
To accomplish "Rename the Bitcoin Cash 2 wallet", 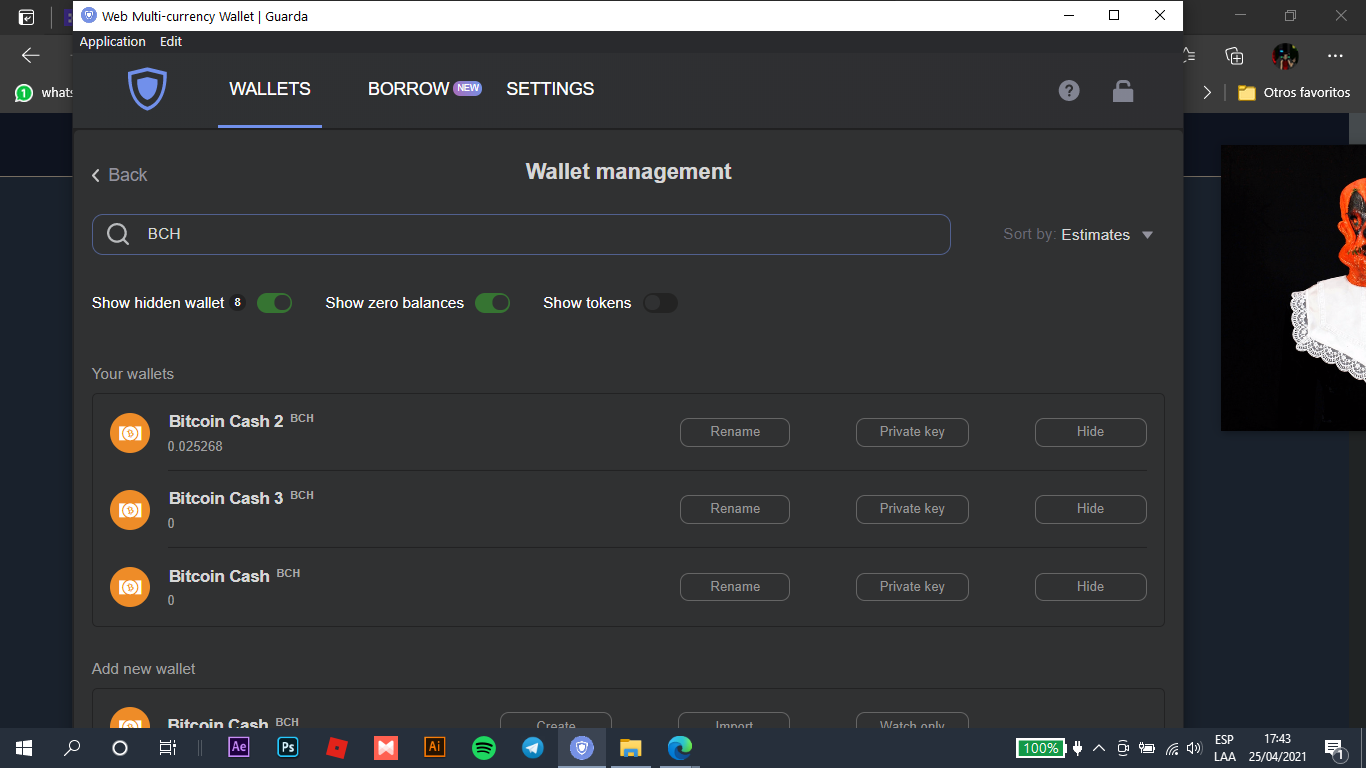I will tap(735, 432).
